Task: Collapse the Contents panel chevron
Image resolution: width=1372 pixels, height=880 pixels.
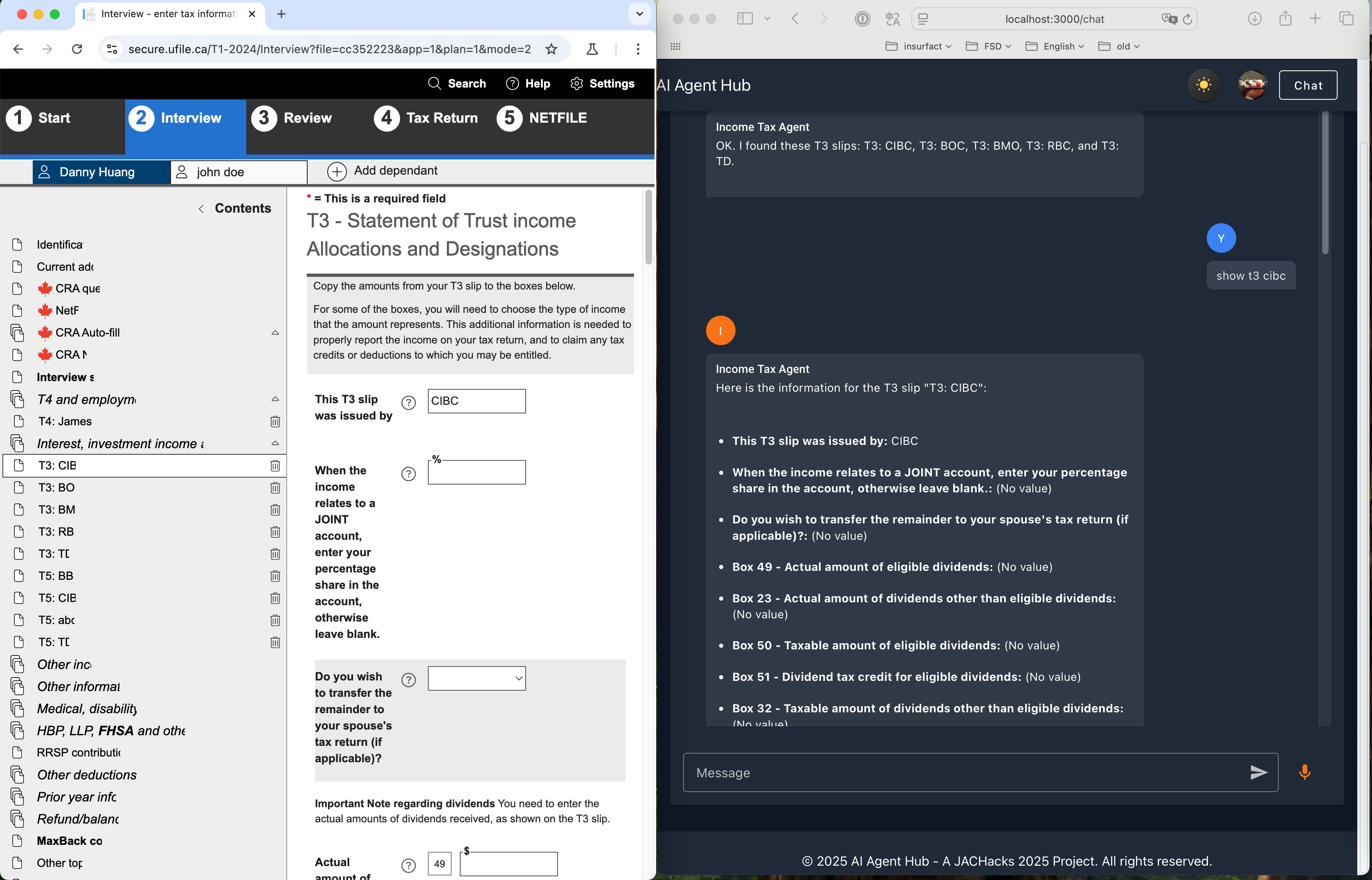Action: 201,209
